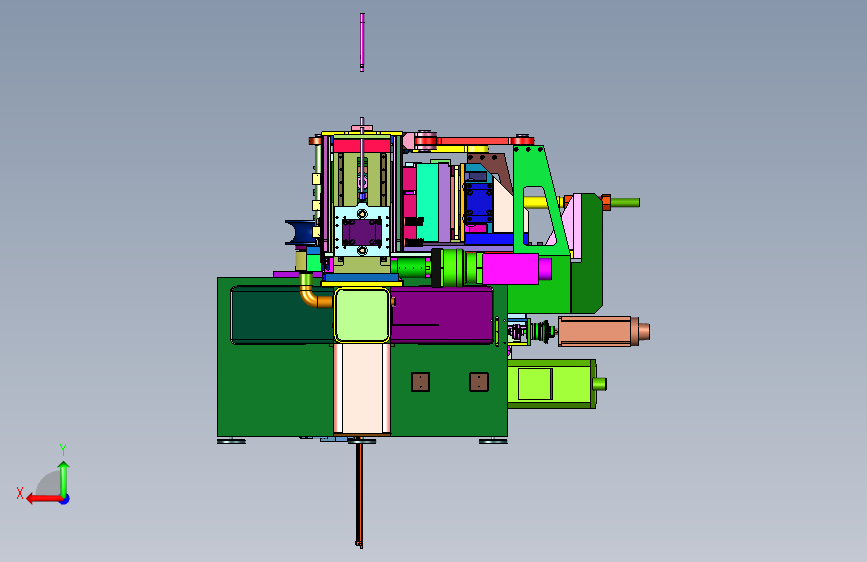
Task: Select the royal blue block with bolt holes
Action: coord(479,203)
